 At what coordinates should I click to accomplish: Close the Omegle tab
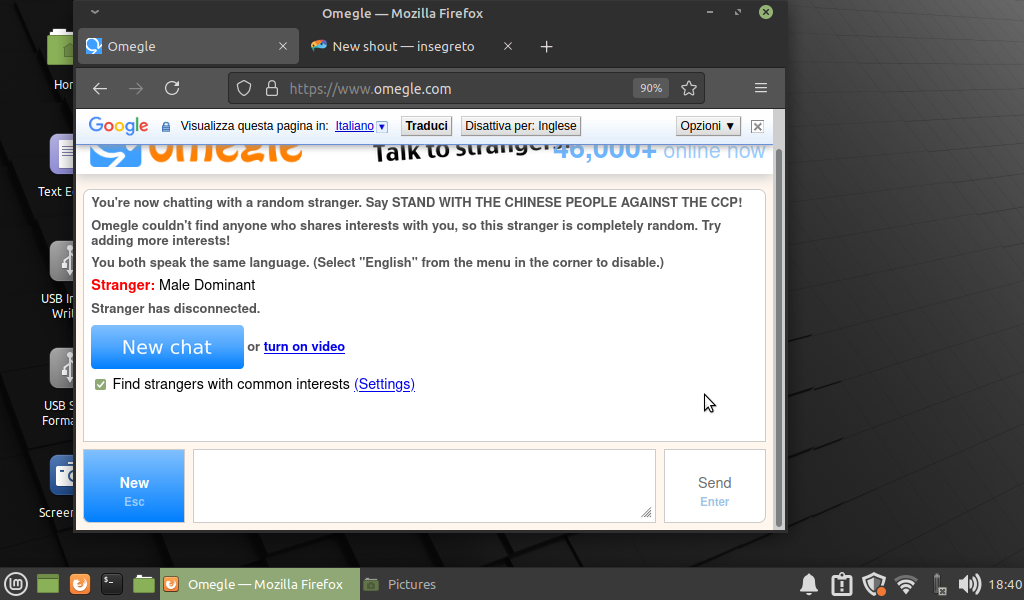point(283,46)
